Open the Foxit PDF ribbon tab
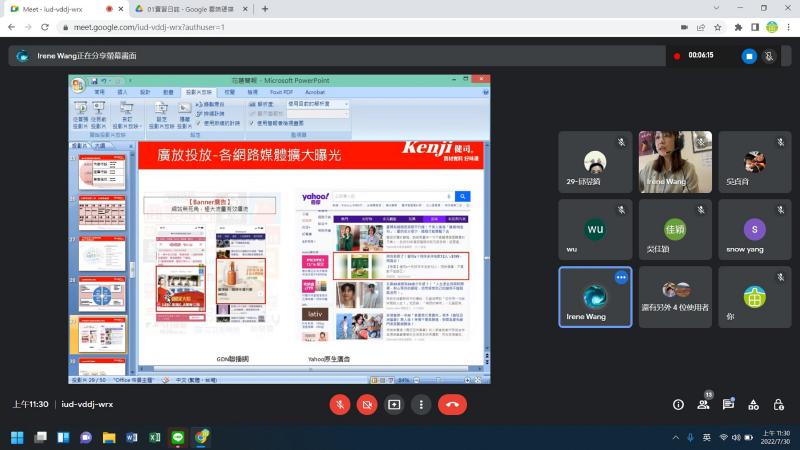 281,92
